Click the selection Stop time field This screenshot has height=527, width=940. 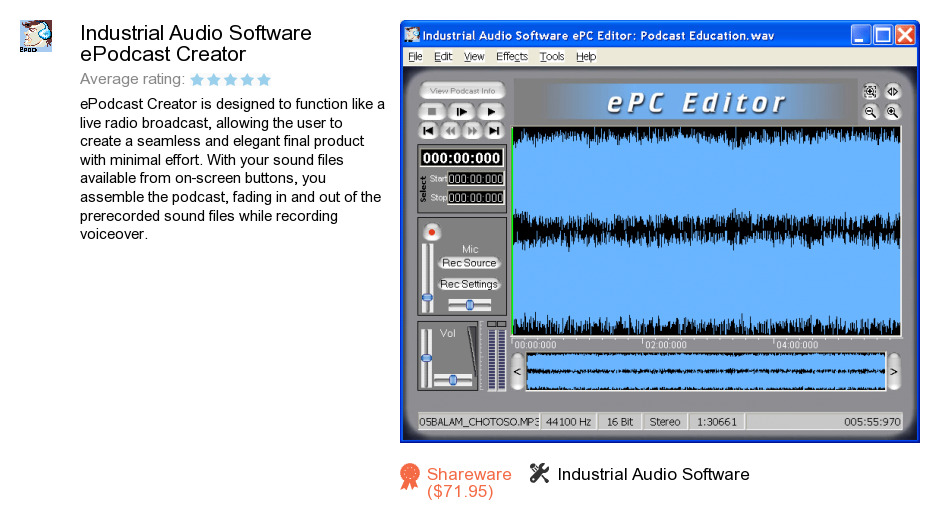coord(476,198)
